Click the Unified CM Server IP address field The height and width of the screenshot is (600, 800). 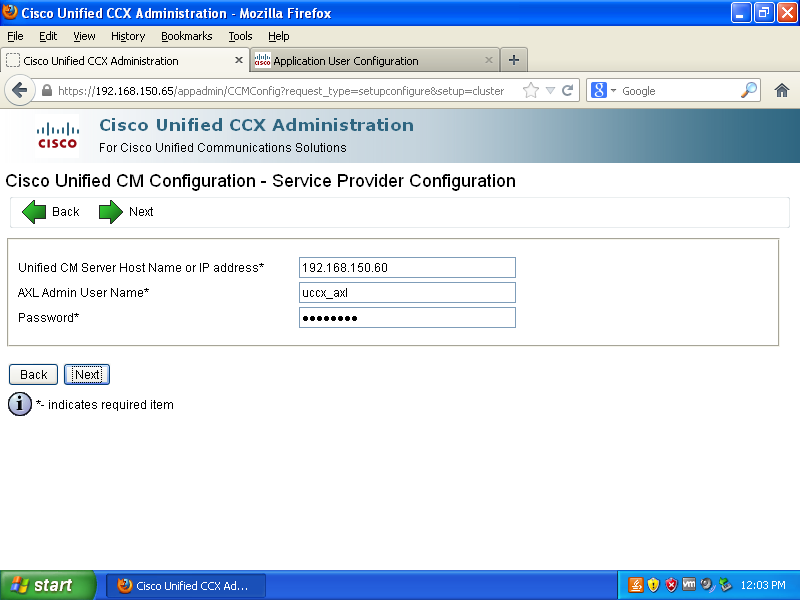[407, 268]
